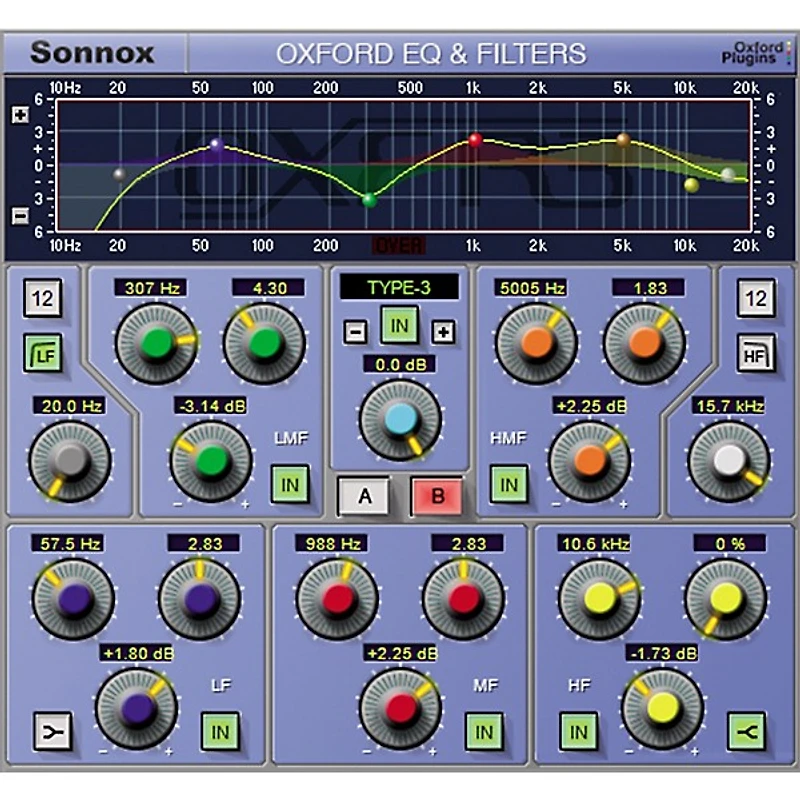Click the grey low filter node on graph
Screen dimensions: 800x800
[119, 174]
